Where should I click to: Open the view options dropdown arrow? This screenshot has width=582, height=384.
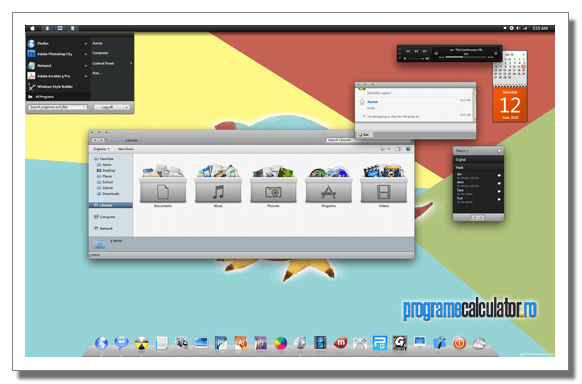[389, 149]
